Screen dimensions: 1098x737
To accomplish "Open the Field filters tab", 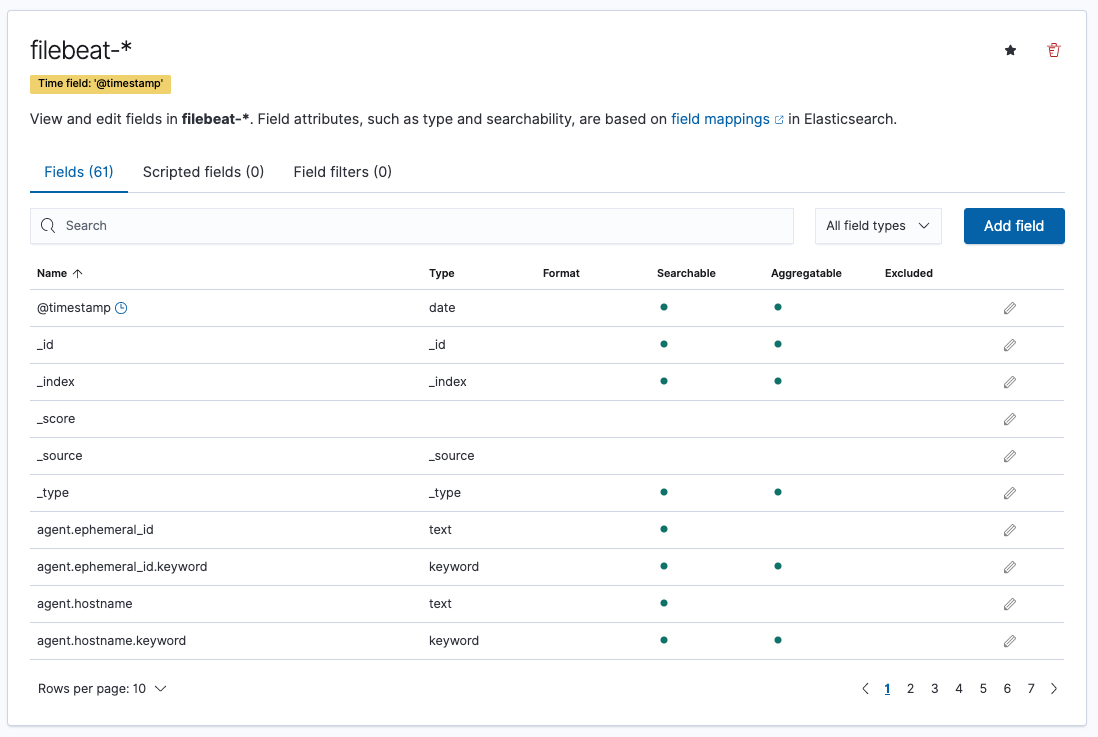I will [341, 171].
